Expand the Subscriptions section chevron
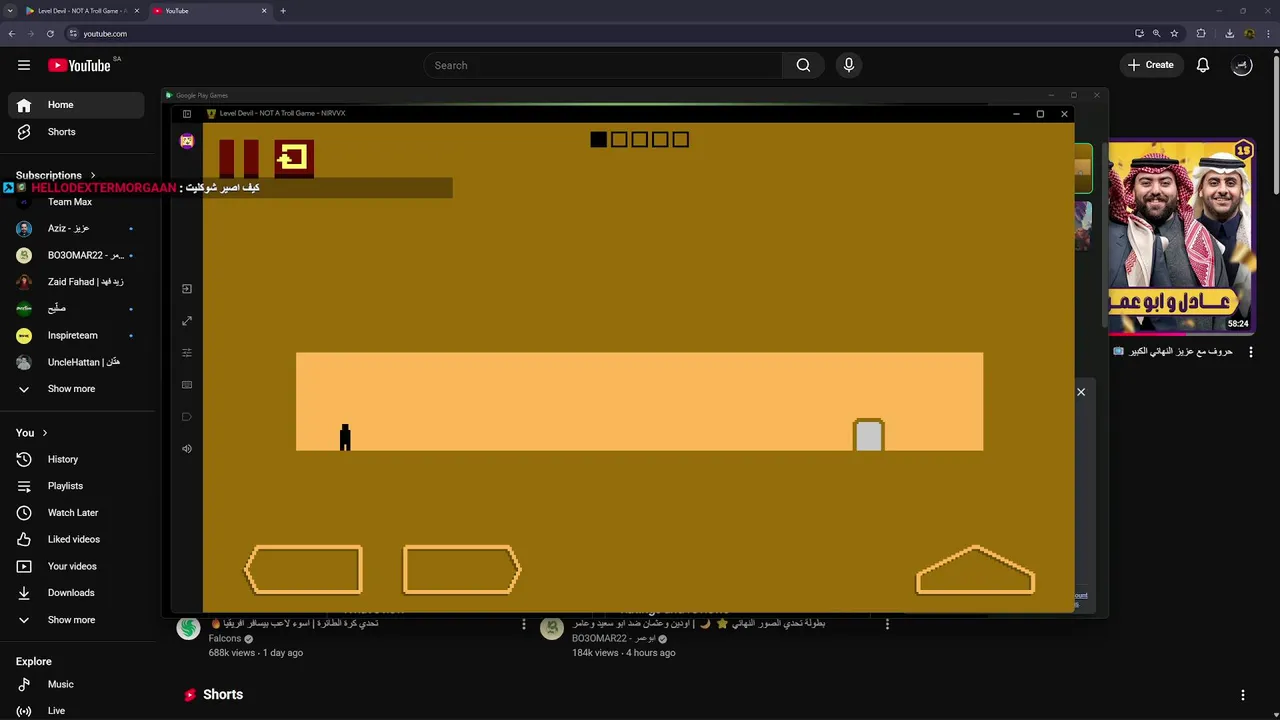 (x=93, y=176)
